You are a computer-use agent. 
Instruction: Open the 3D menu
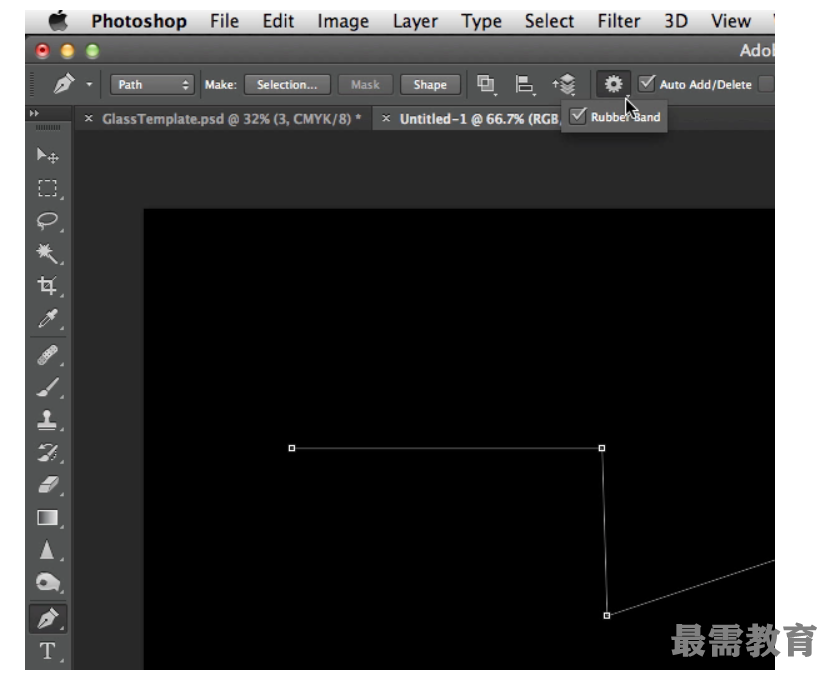click(676, 21)
